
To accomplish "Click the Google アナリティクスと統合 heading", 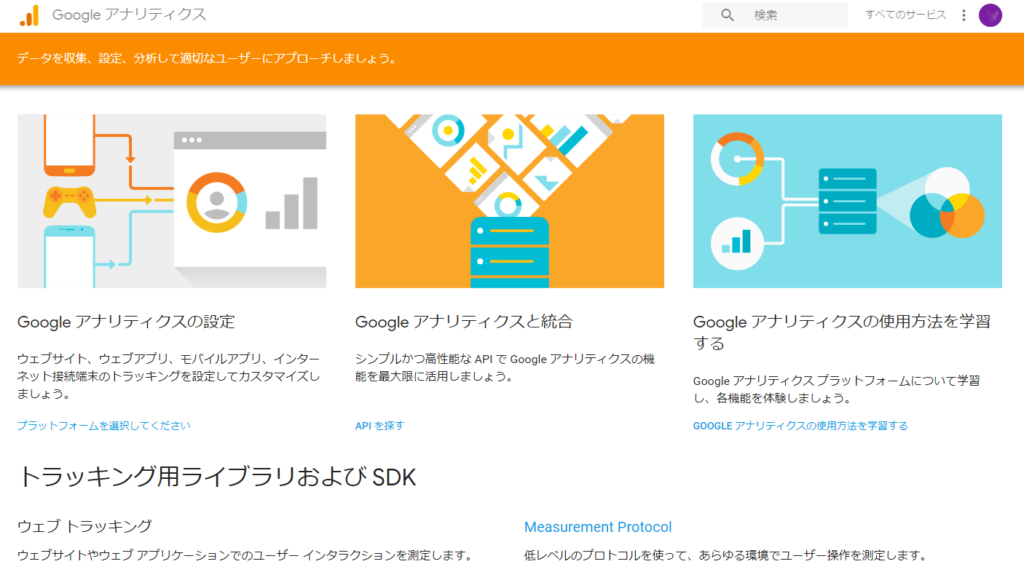I will point(464,322).
